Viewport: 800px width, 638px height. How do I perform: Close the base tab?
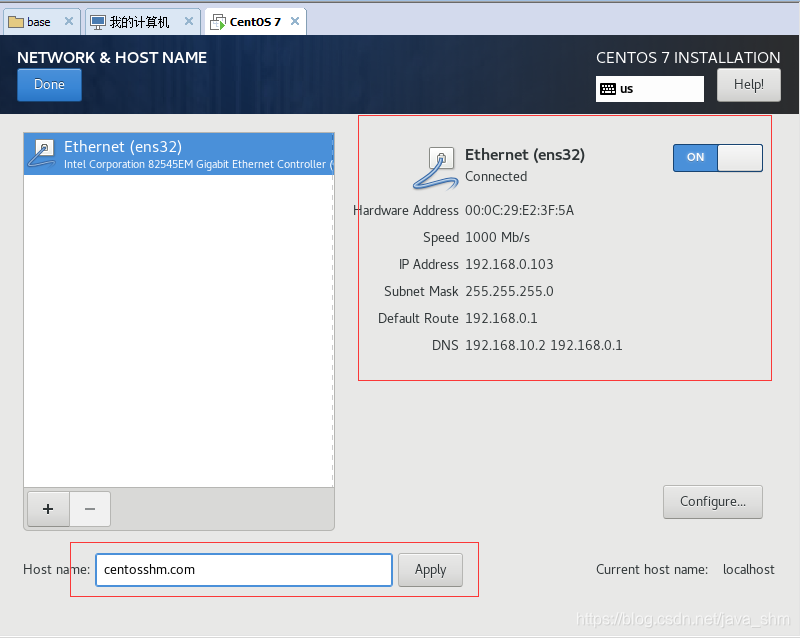click(x=69, y=21)
